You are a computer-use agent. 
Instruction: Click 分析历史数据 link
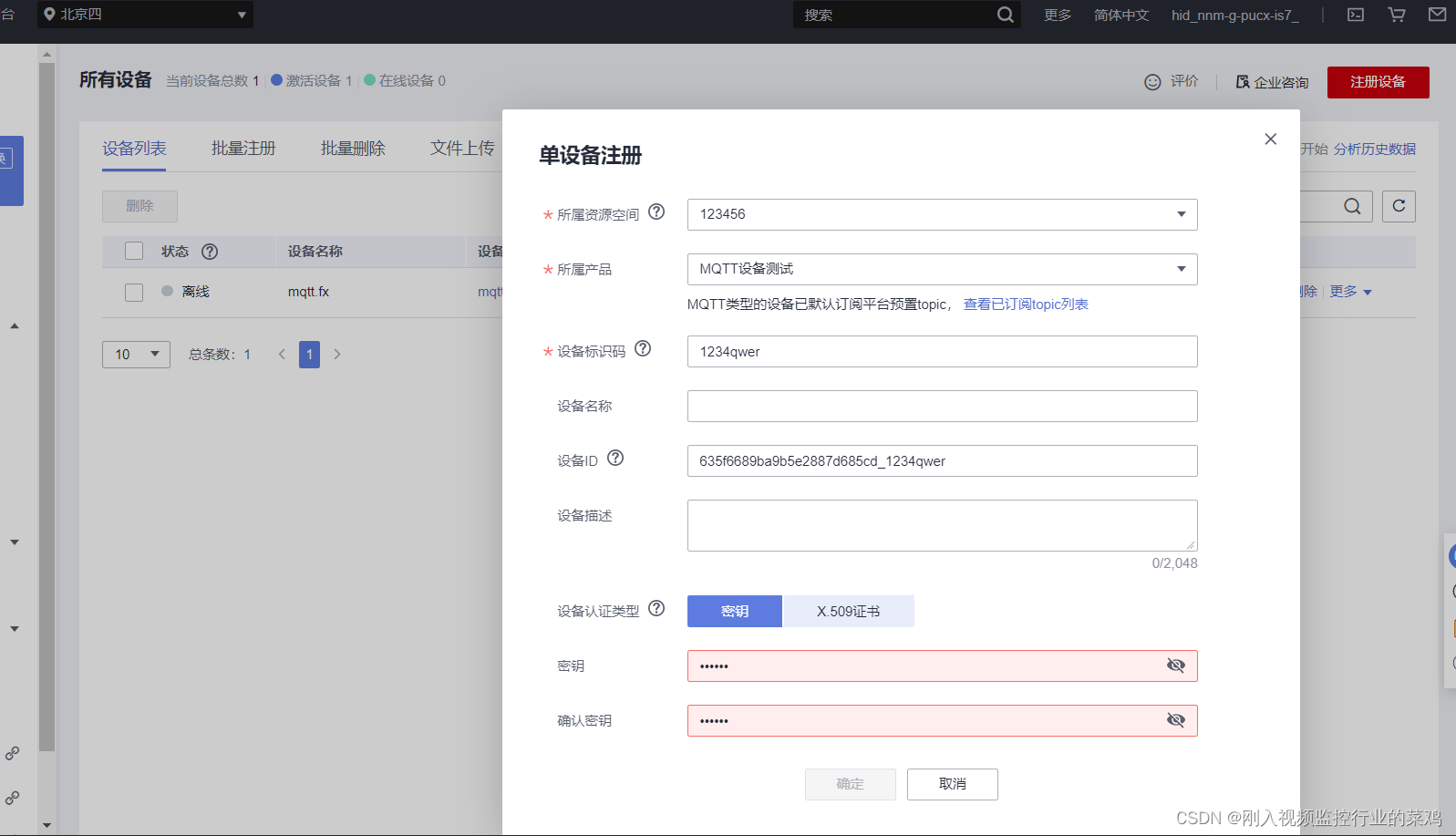1375,149
